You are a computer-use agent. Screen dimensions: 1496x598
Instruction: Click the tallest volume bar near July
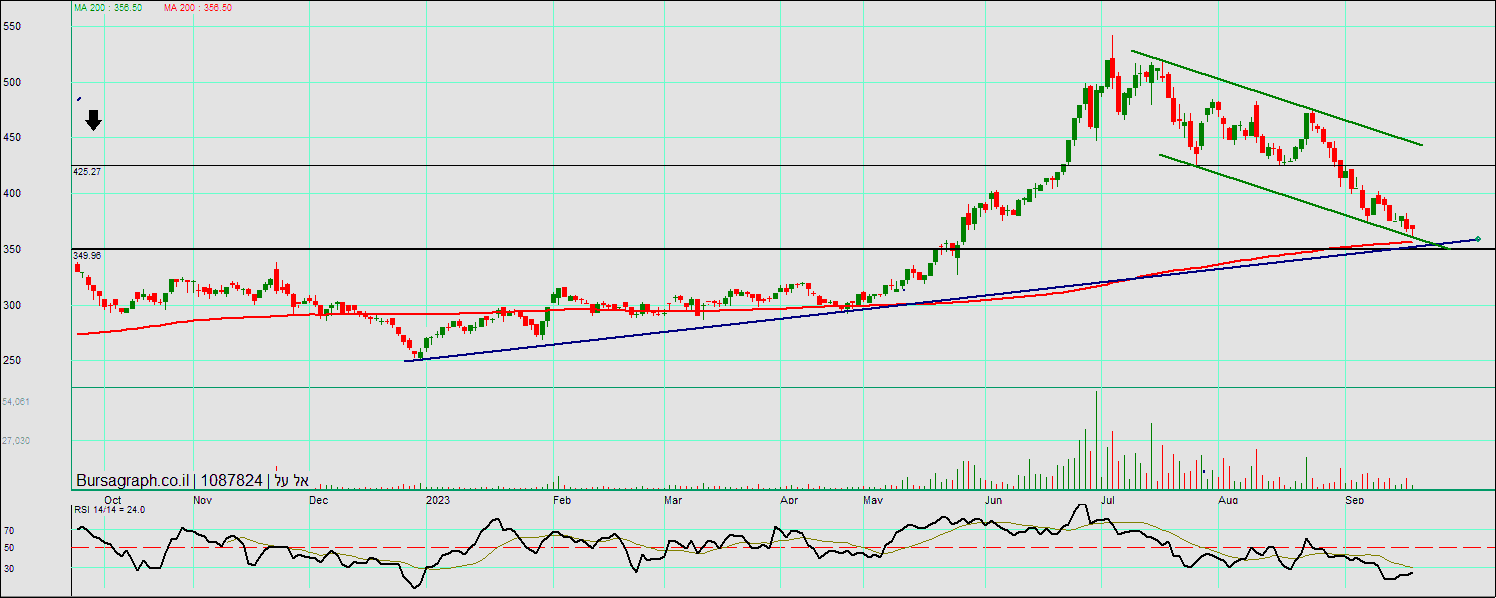(x=1096, y=438)
